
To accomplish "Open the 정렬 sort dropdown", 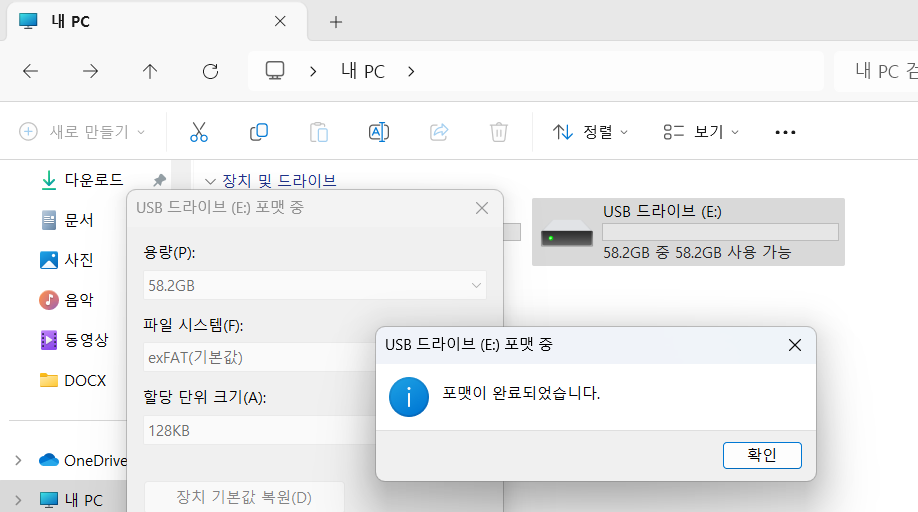I will (590, 132).
